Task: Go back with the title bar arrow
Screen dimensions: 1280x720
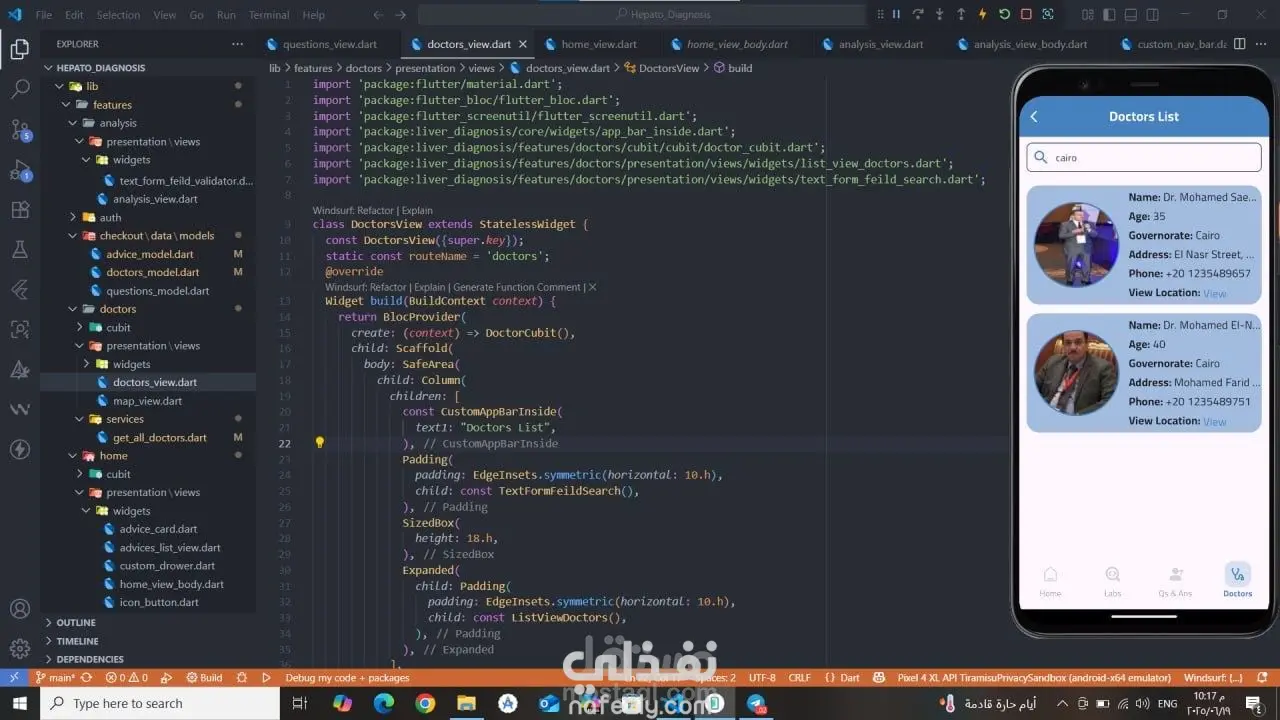Action: point(378,15)
